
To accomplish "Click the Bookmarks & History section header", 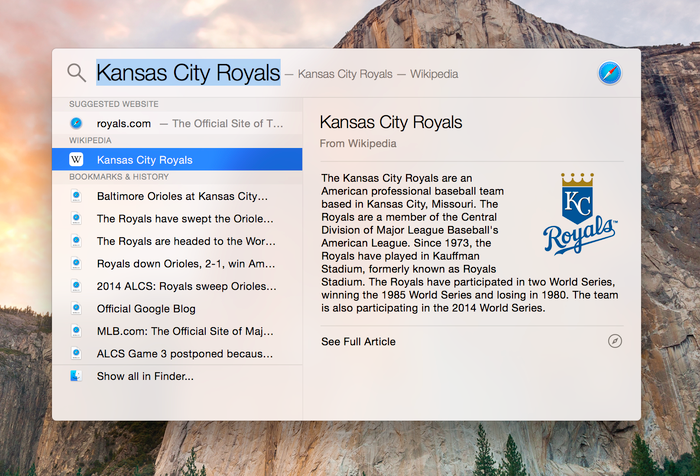I will [x=119, y=177].
